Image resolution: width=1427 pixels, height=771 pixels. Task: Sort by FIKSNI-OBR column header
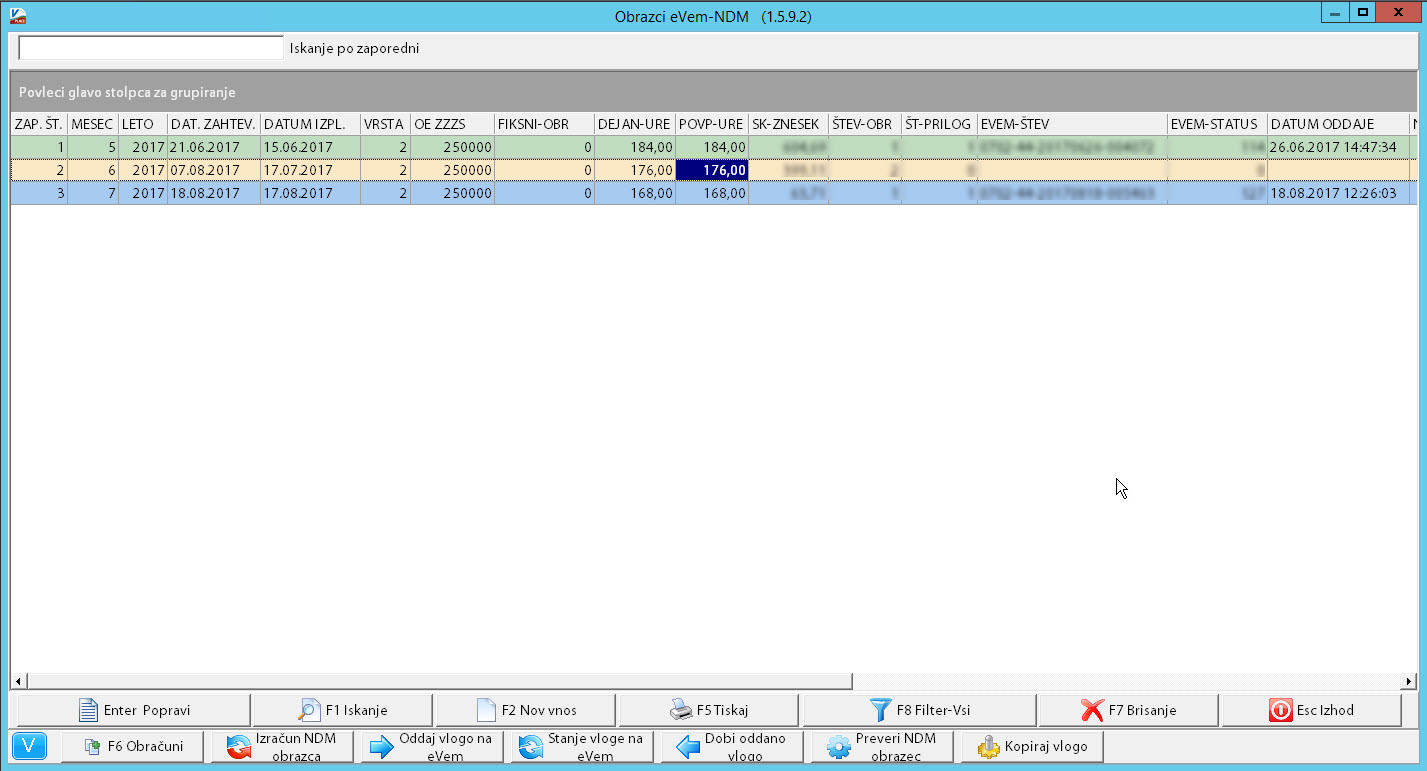click(544, 124)
